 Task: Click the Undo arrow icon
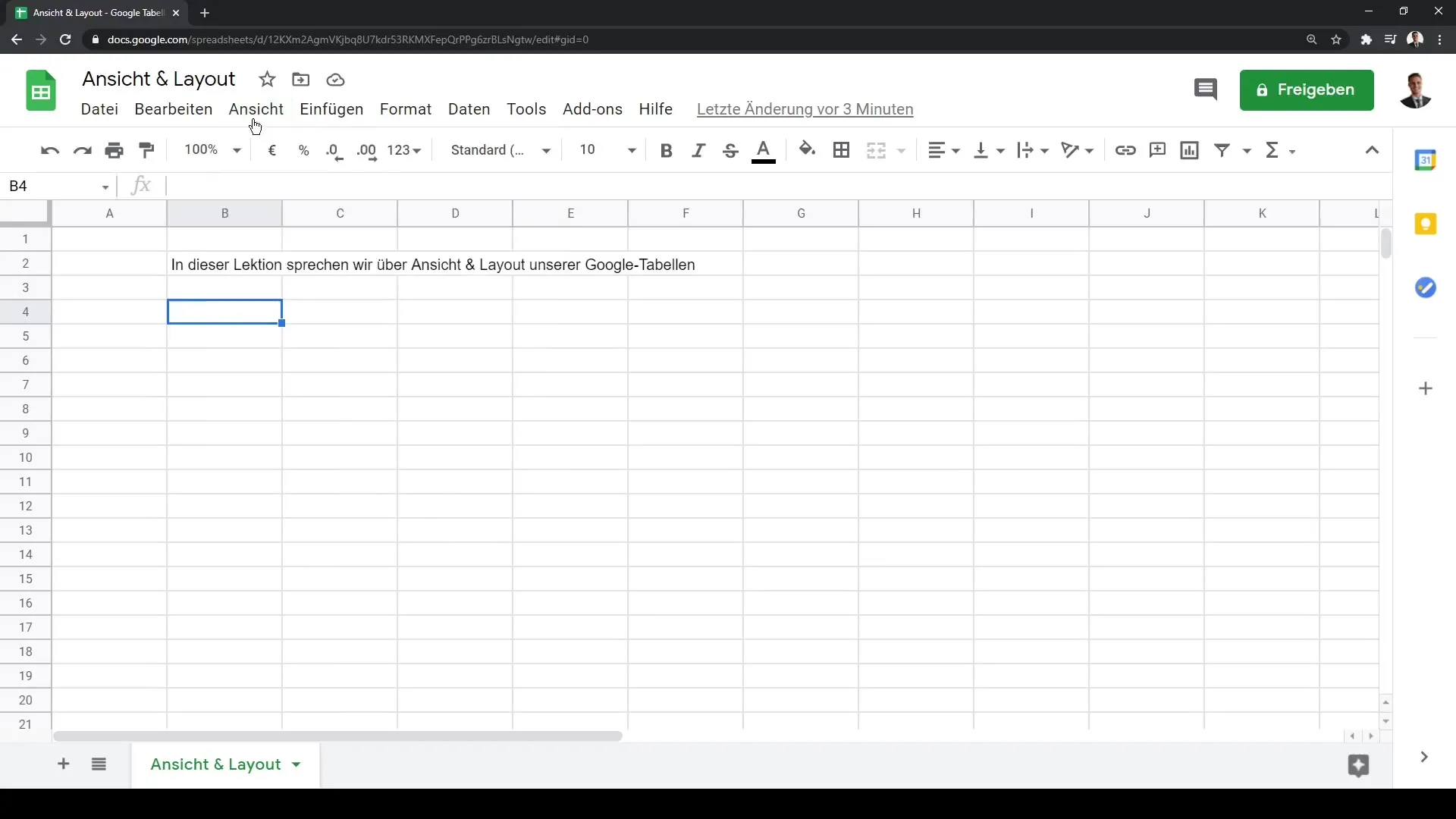click(50, 150)
